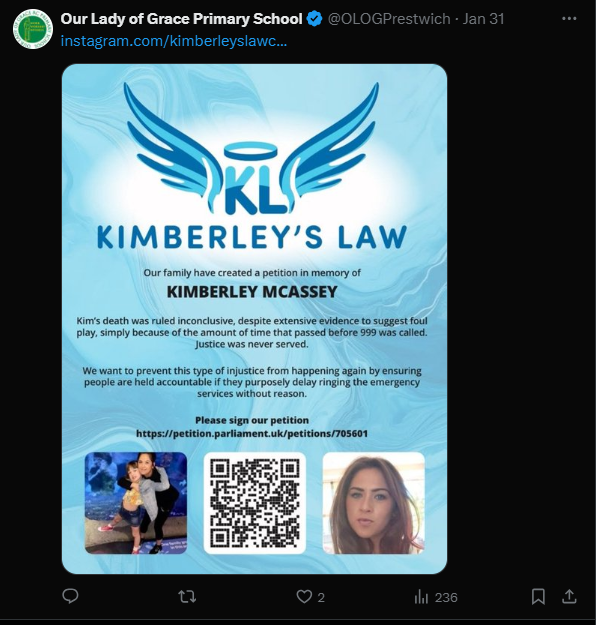Open the three-dot more options menu
This screenshot has height=625, width=596.
(x=569, y=19)
